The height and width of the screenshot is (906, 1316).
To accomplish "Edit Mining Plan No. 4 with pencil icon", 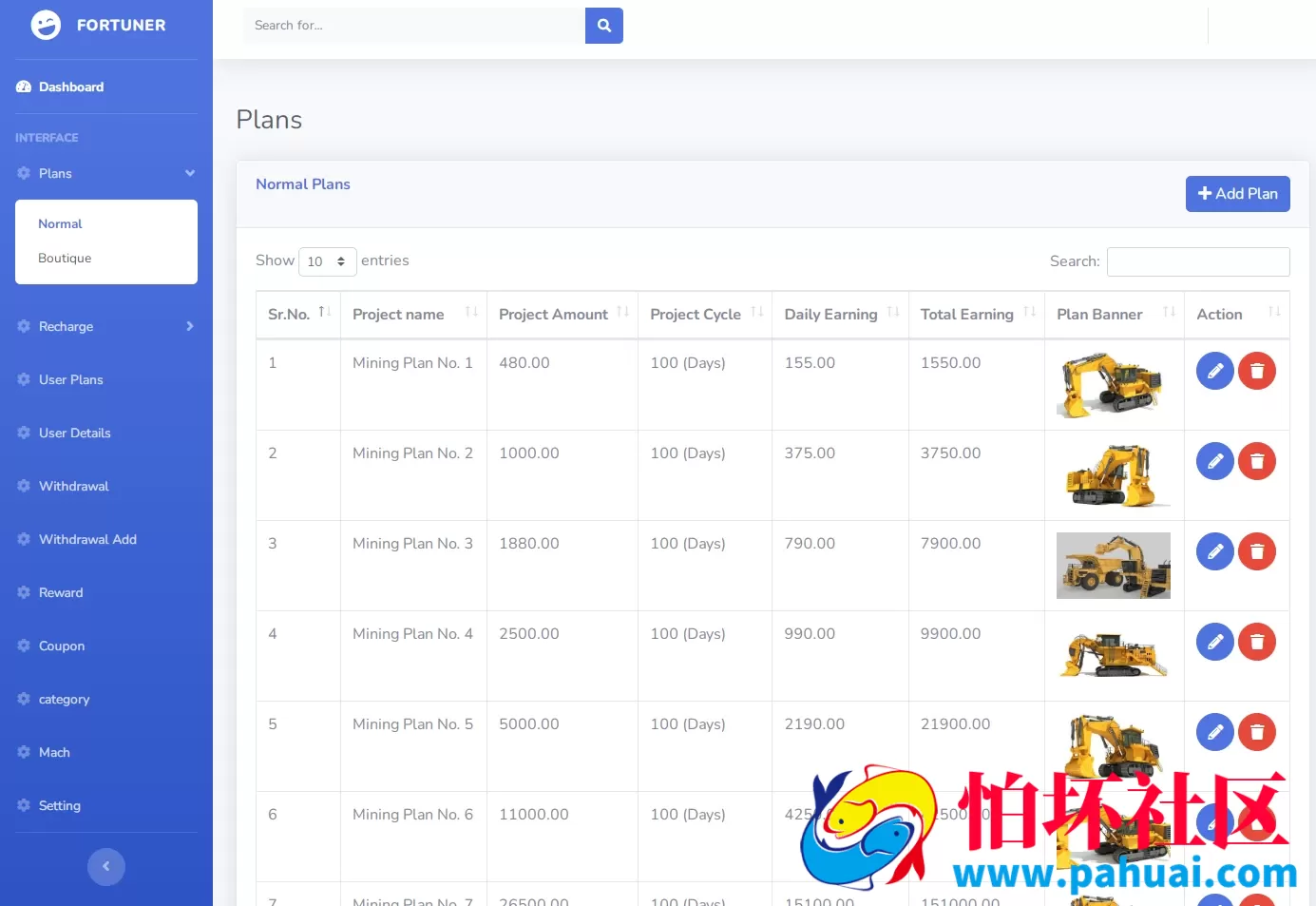I will [1215, 642].
